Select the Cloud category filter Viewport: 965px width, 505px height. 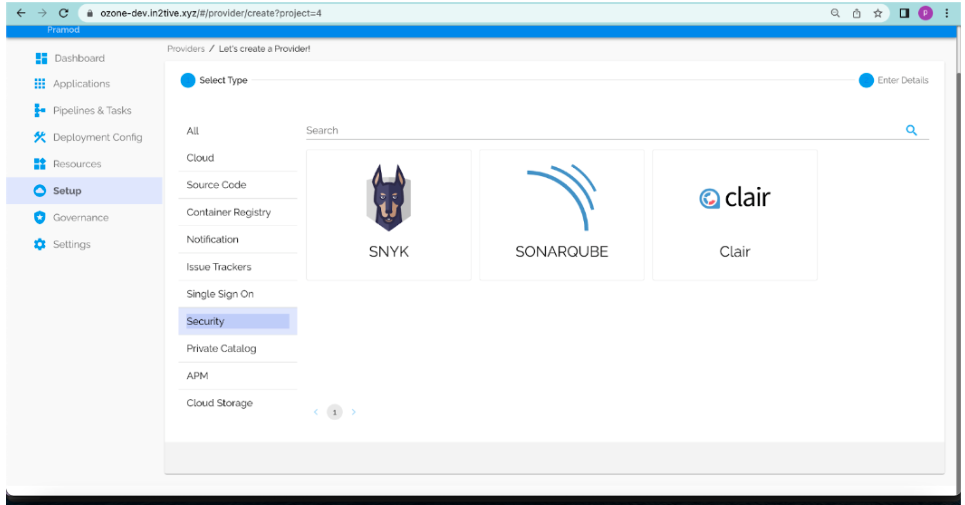click(x=200, y=158)
